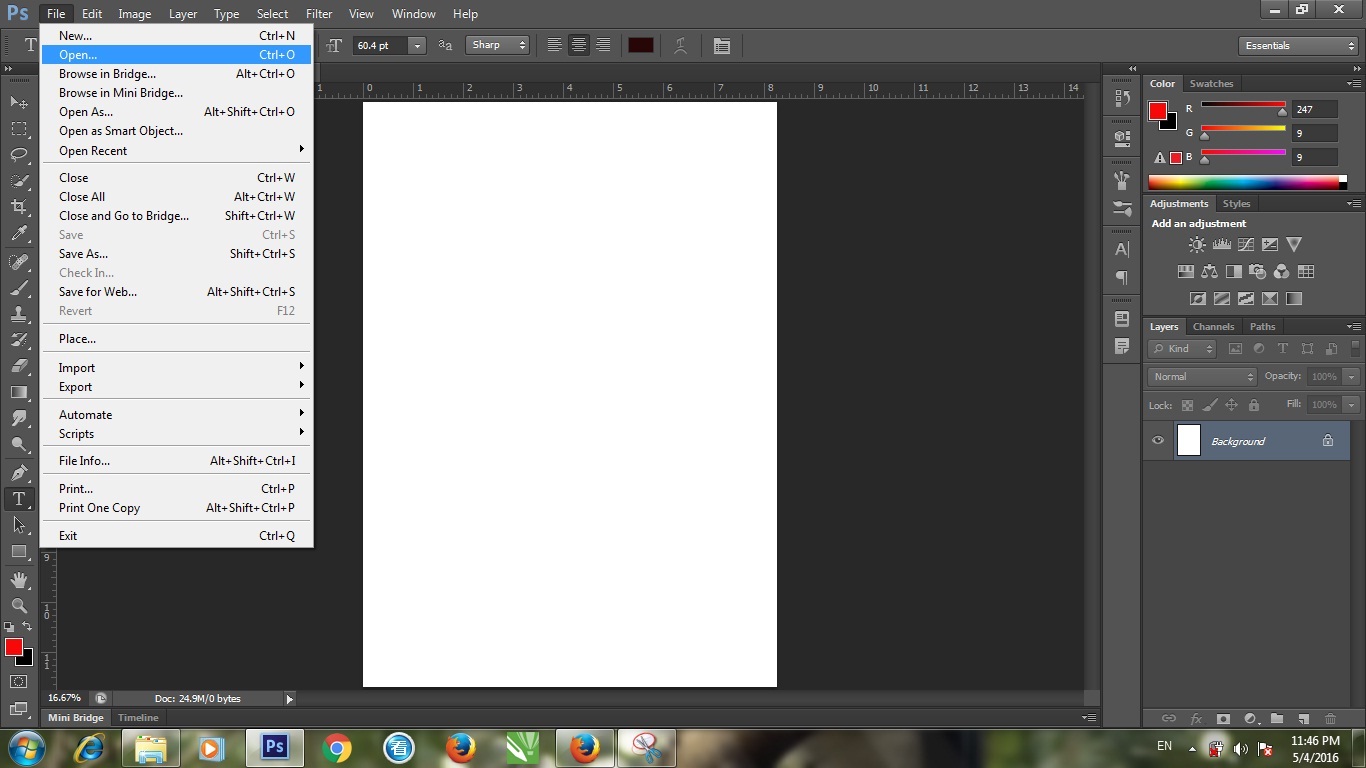This screenshot has width=1366, height=768.
Task: Add a Curves adjustment
Action: [1245, 244]
